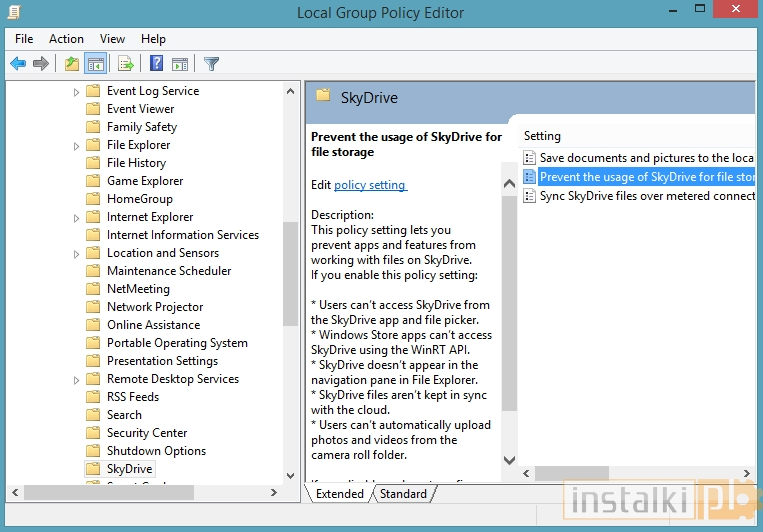Click tree pane horizontal scroll left arrow

(x=15, y=493)
